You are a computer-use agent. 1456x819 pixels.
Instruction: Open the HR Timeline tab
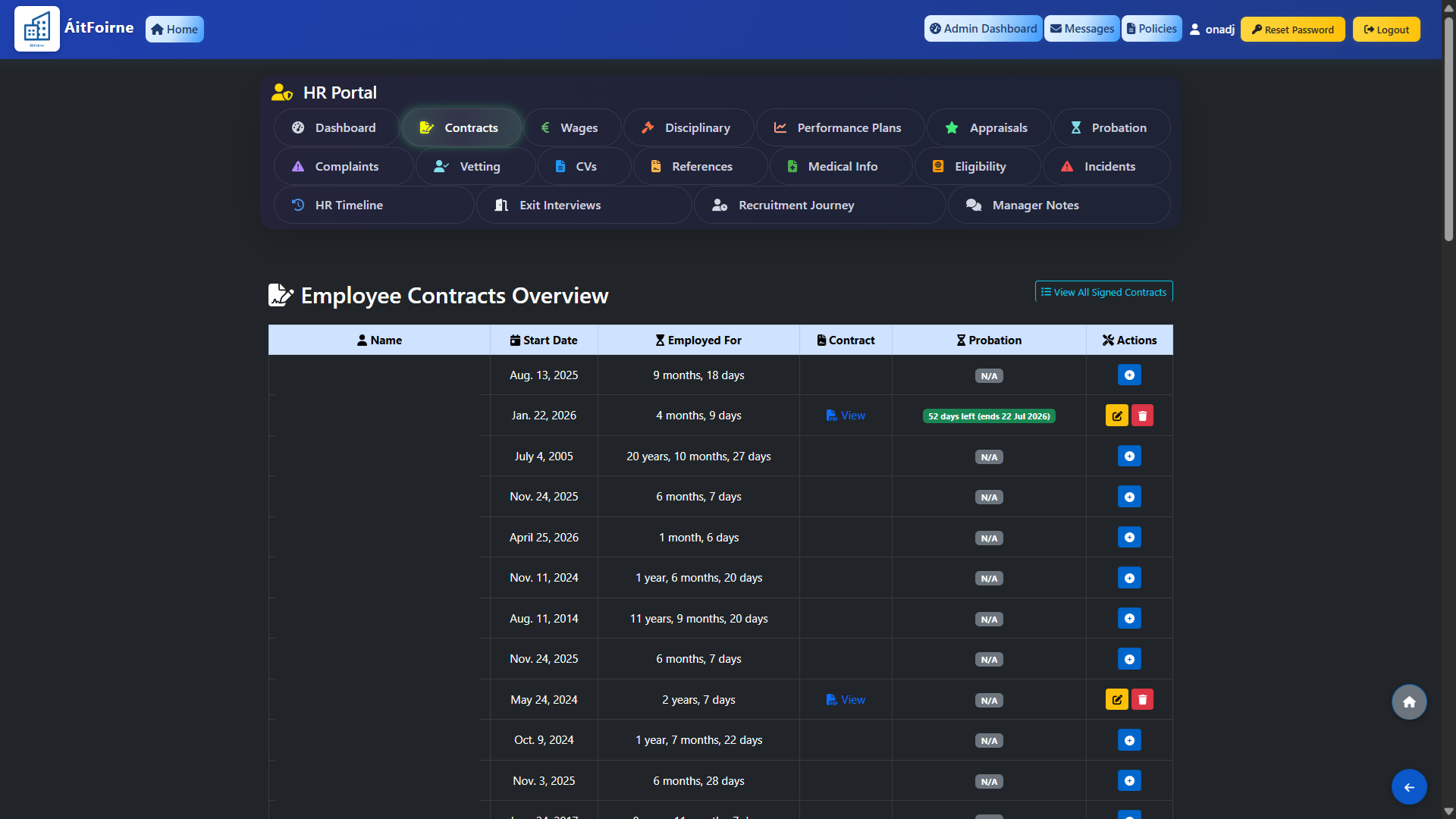374,205
